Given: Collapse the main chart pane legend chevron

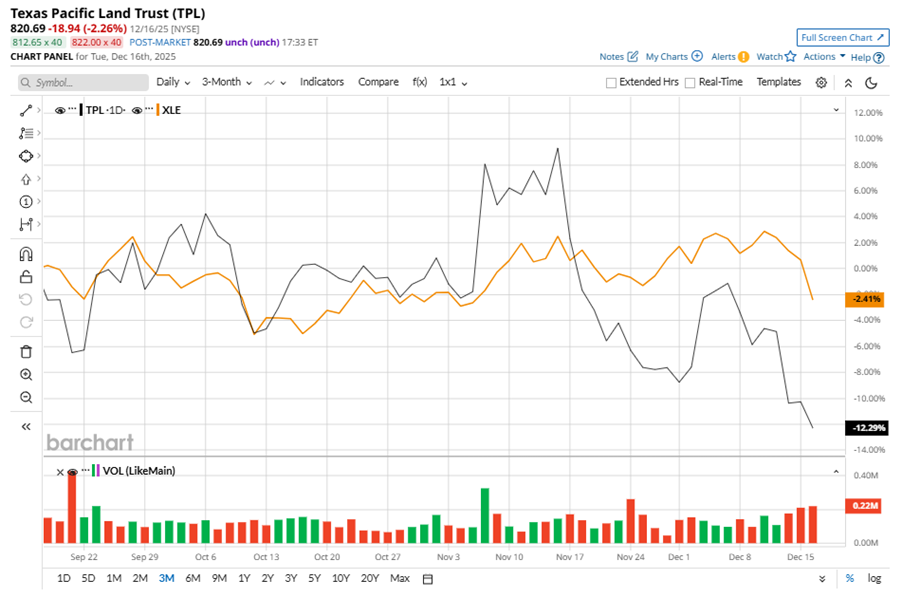Looking at the screenshot, I should pos(836,110).
